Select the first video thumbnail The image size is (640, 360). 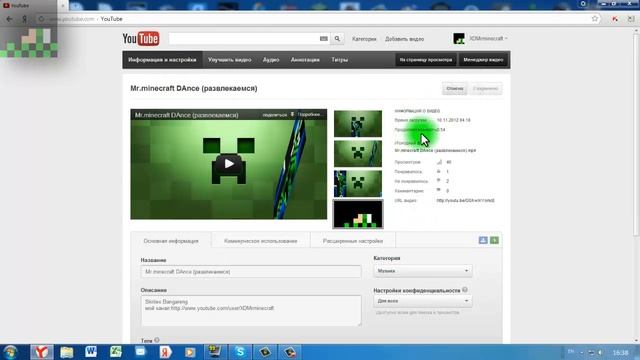(358, 124)
